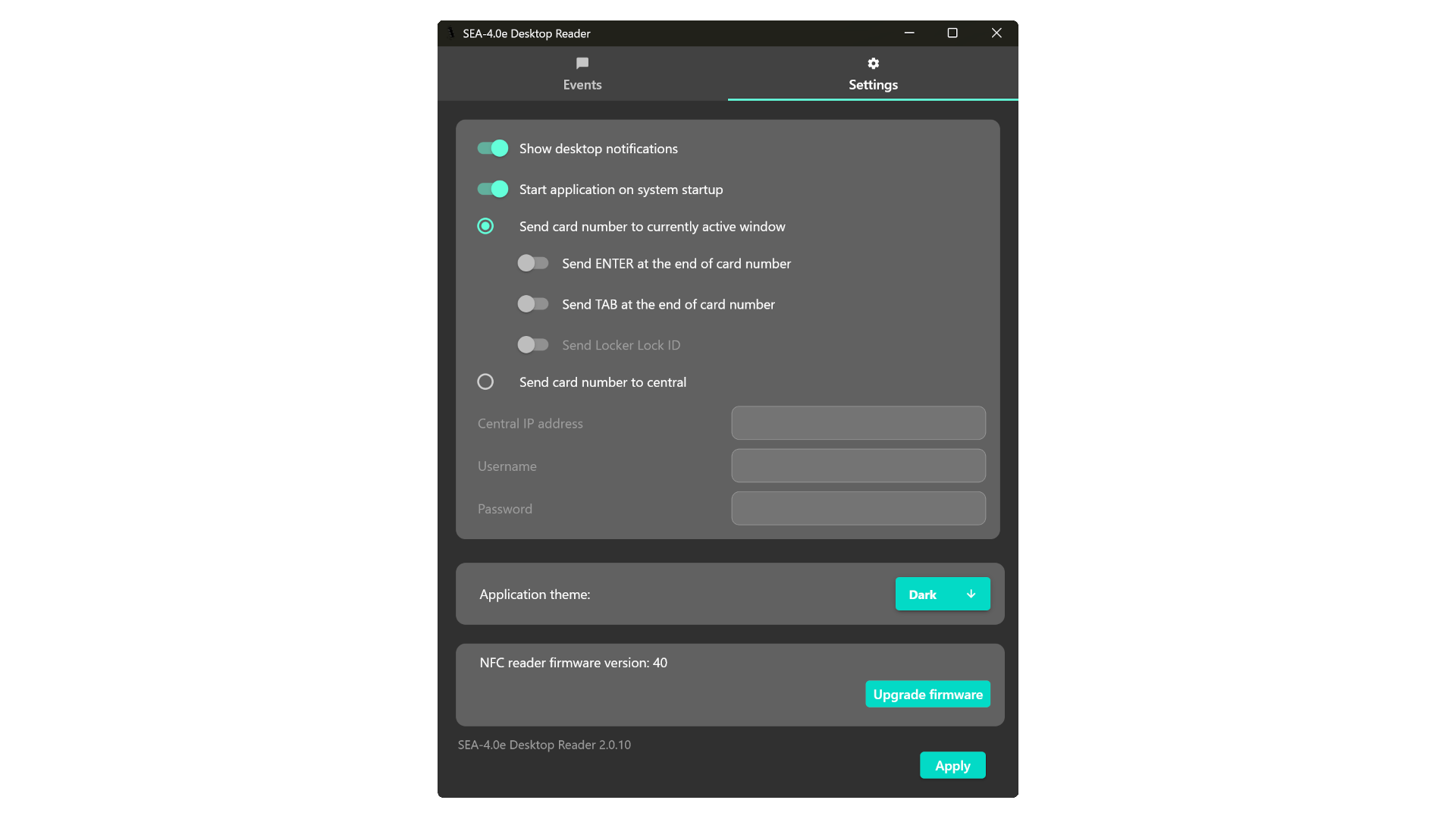The image size is (1456, 819).
Task: Turn off Start application on system startup
Action: click(x=493, y=189)
